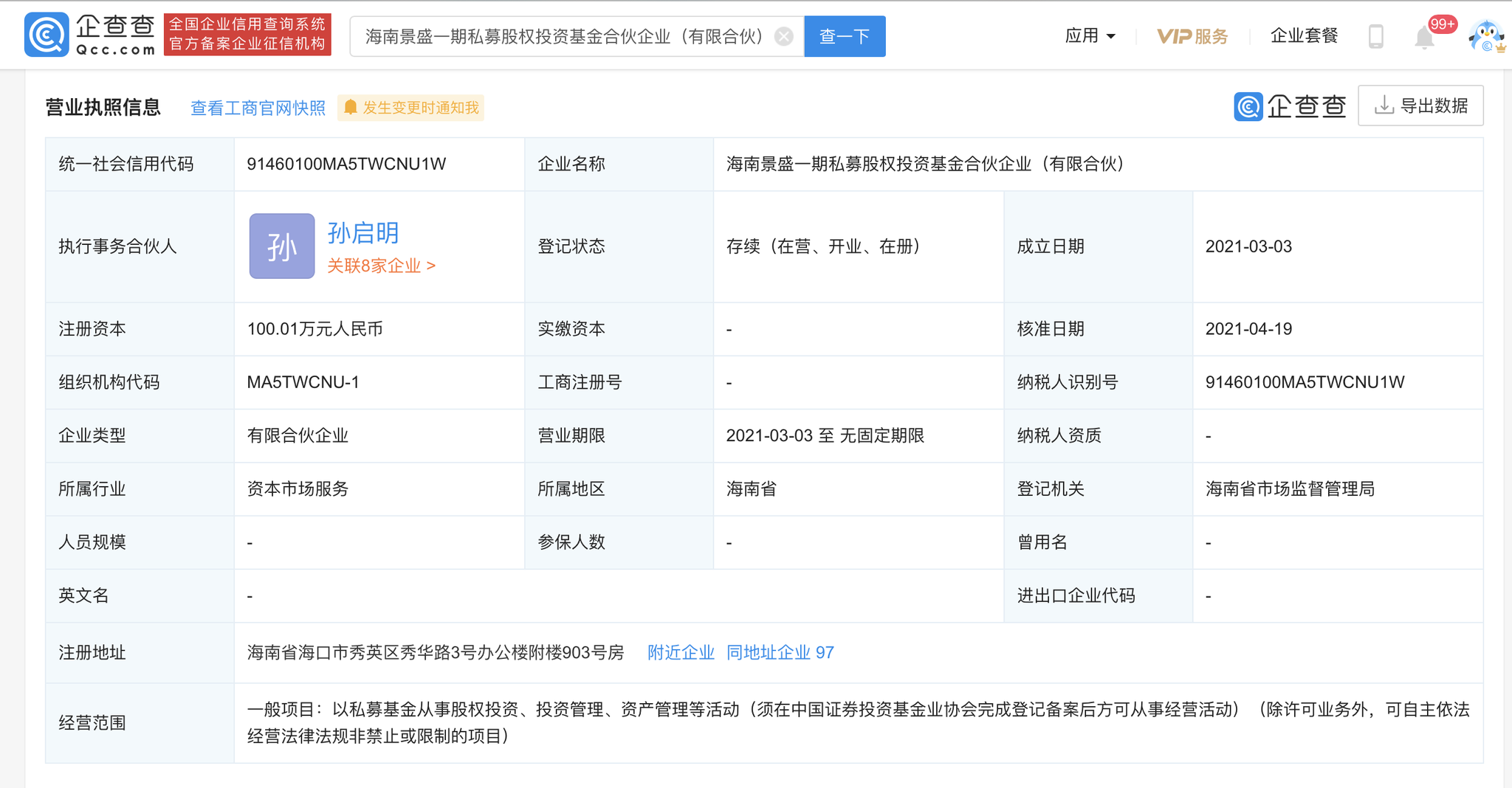
Task: Click the Qcc.com logo in the header
Action: click(x=90, y=35)
